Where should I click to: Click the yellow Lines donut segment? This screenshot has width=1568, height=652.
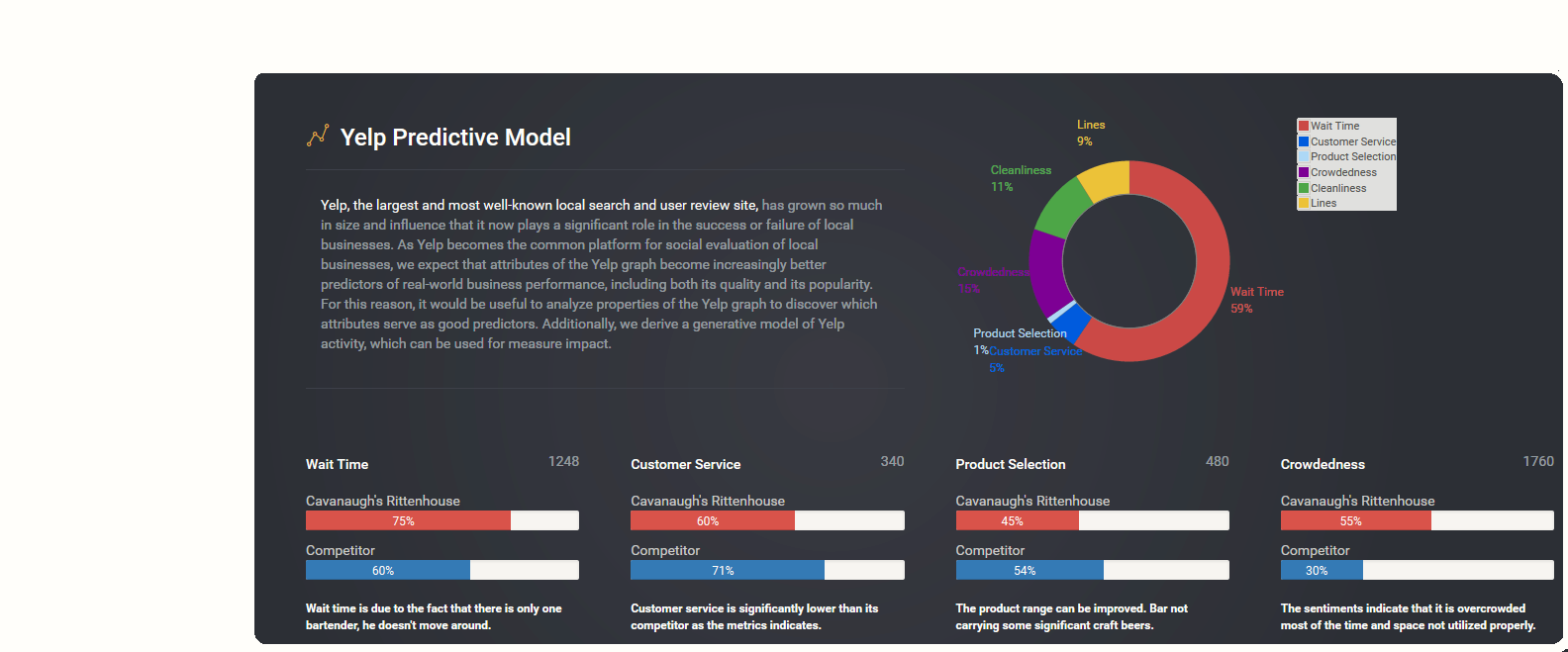coord(1107,180)
